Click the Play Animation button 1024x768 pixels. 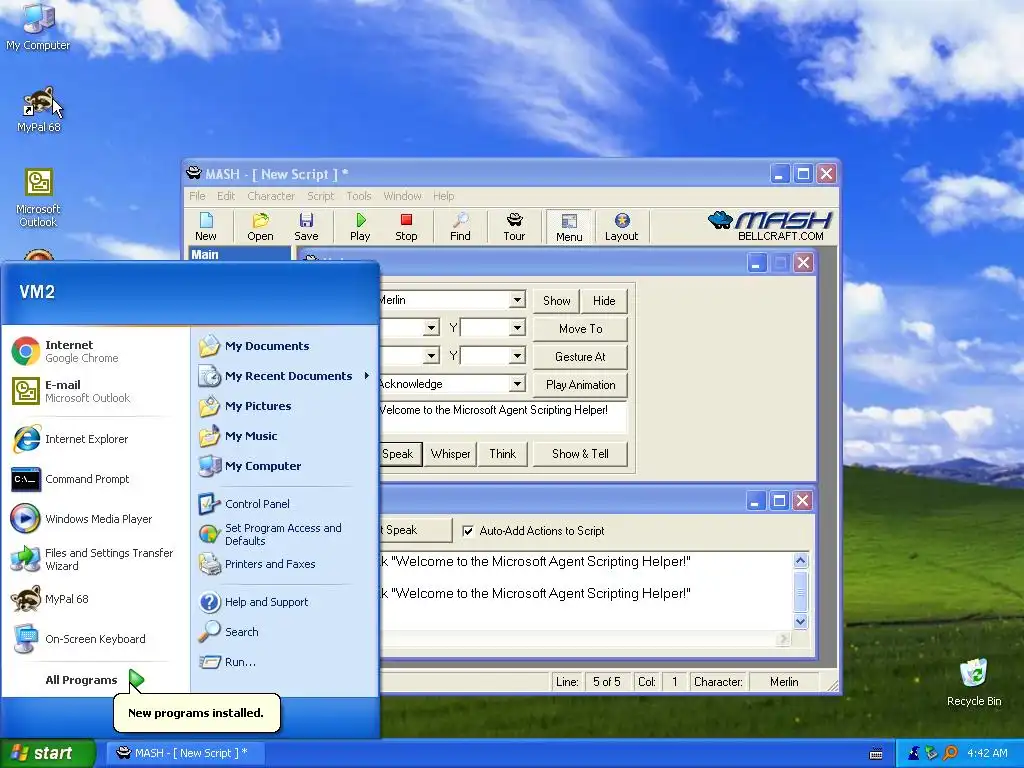tap(580, 385)
